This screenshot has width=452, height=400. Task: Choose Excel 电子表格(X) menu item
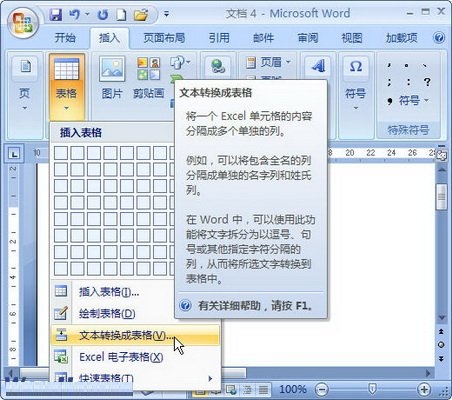tap(135, 357)
